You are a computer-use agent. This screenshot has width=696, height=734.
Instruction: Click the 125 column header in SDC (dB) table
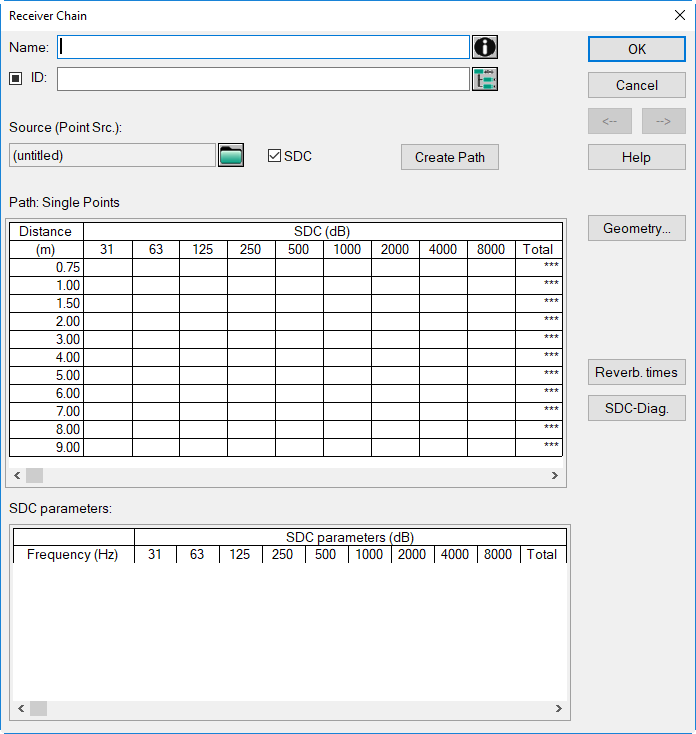point(204,250)
